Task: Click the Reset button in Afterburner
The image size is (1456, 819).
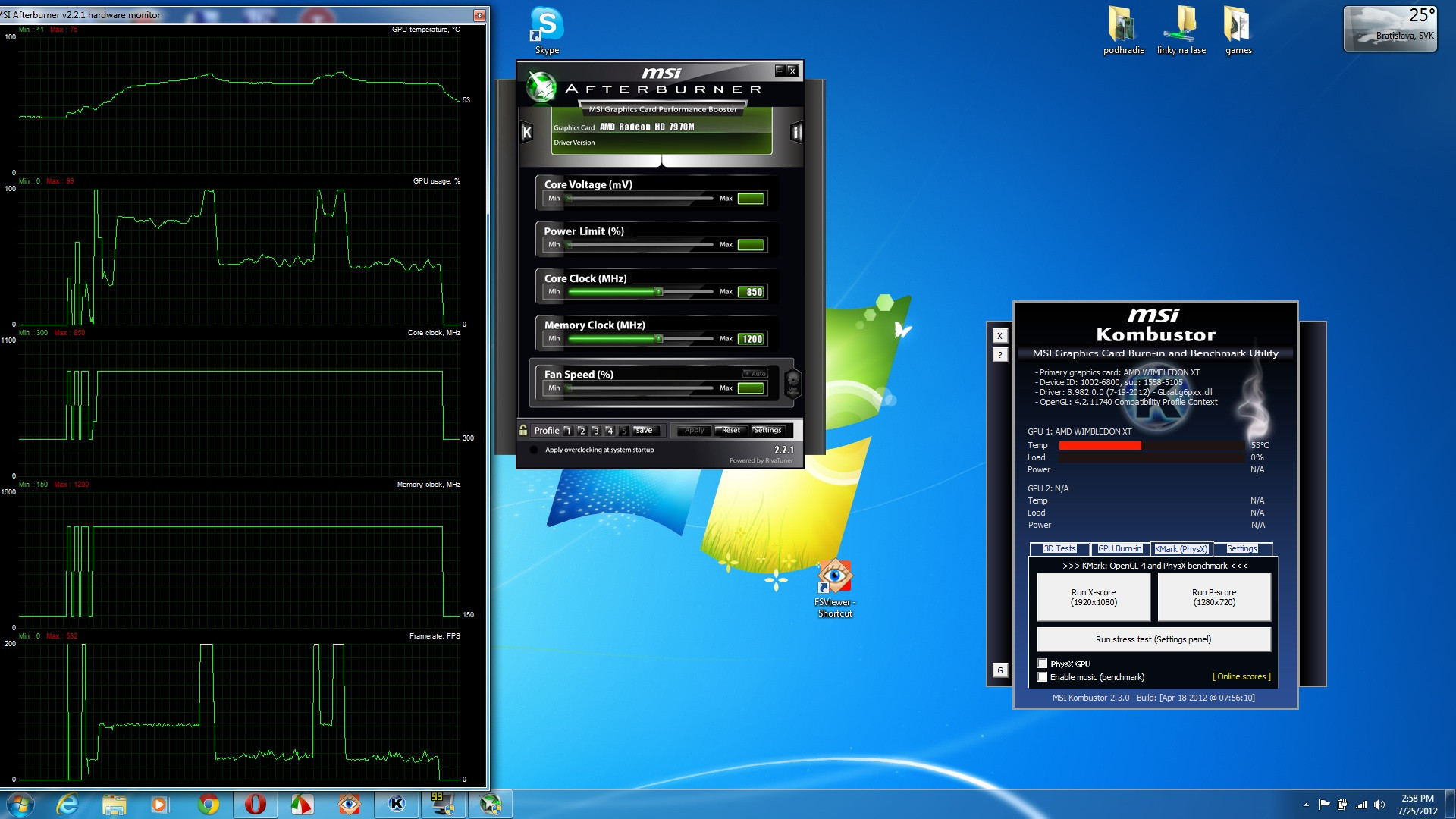Action: click(731, 430)
